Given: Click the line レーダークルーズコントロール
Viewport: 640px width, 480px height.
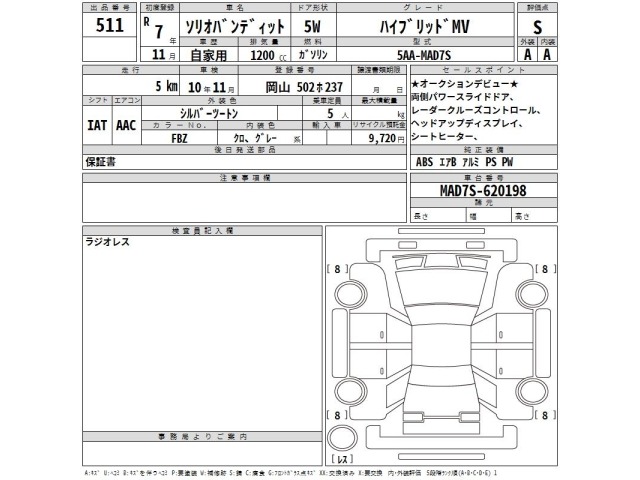Looking at the screenshot, I should coord(475,110).
